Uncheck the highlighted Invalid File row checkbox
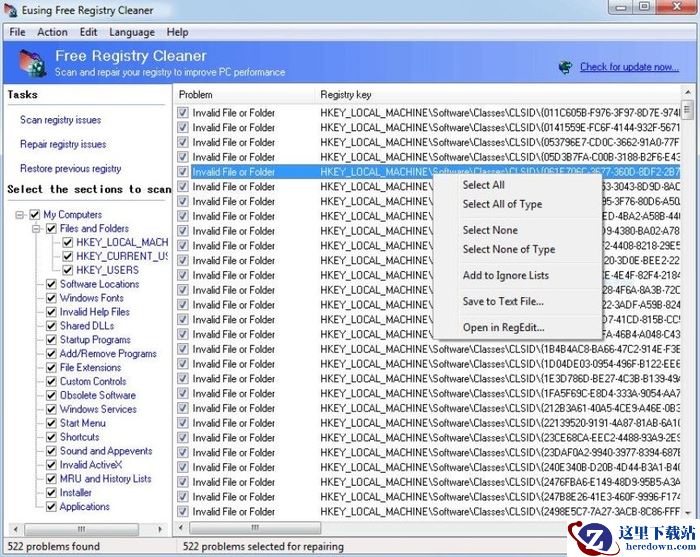This screenshot has height=557, width=700. (x=183, y=172)
